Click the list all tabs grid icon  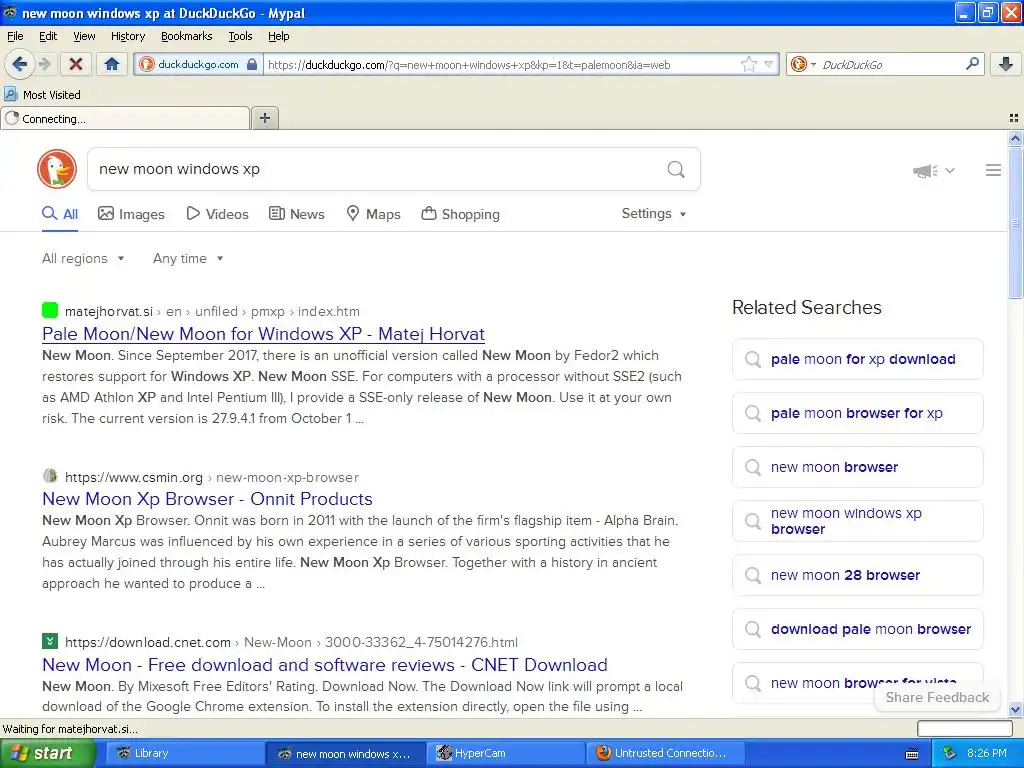1014,118
